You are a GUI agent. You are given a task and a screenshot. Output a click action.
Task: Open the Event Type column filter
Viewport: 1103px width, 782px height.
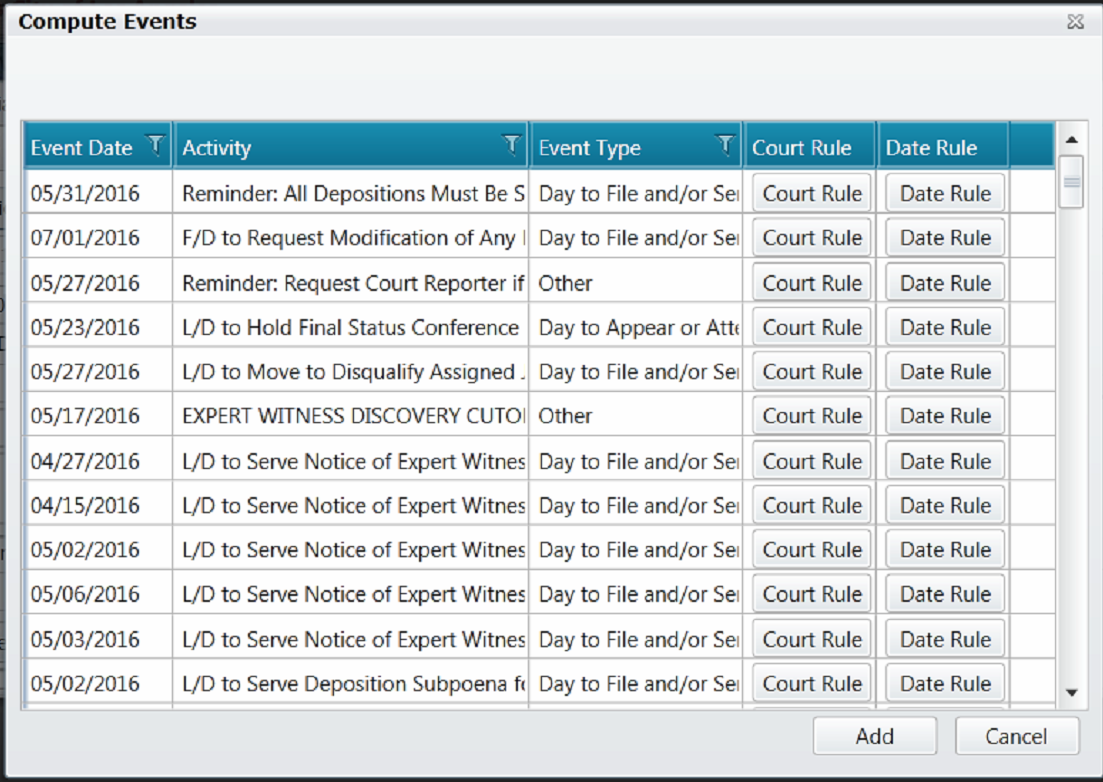pos(724,145)
